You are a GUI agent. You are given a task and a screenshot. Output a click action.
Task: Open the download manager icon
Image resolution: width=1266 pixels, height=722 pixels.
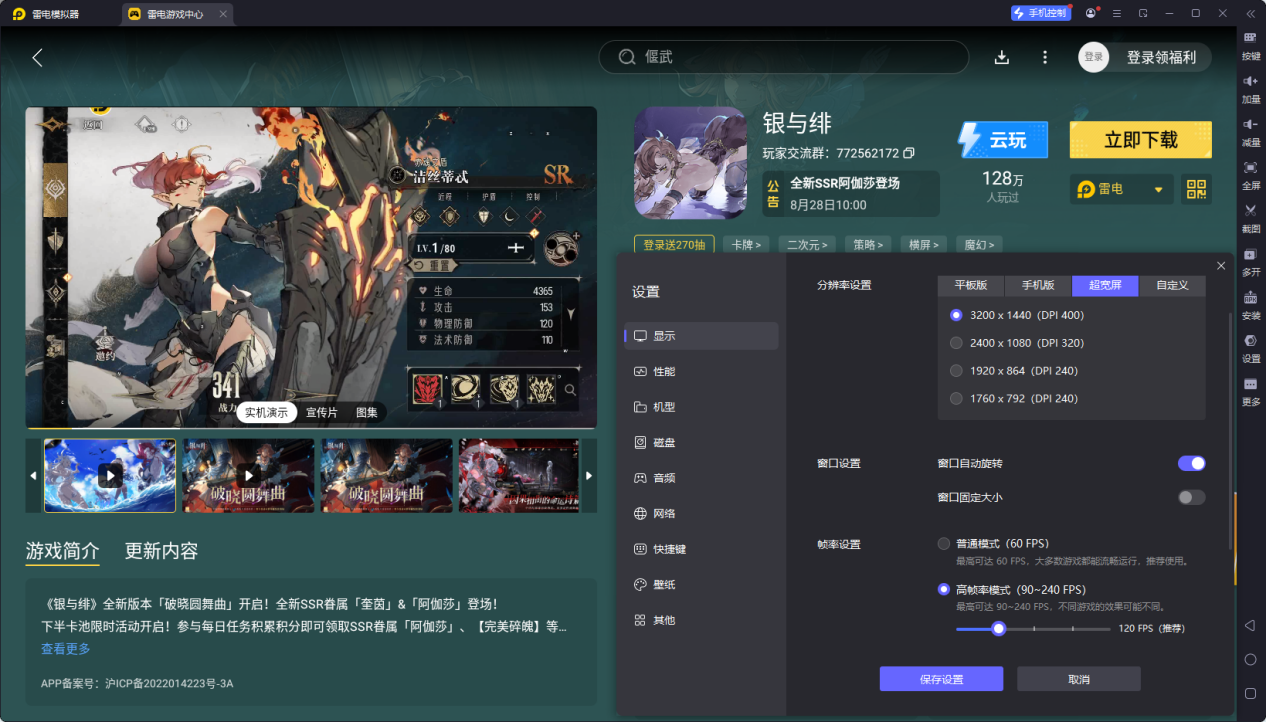(1001, 57)
